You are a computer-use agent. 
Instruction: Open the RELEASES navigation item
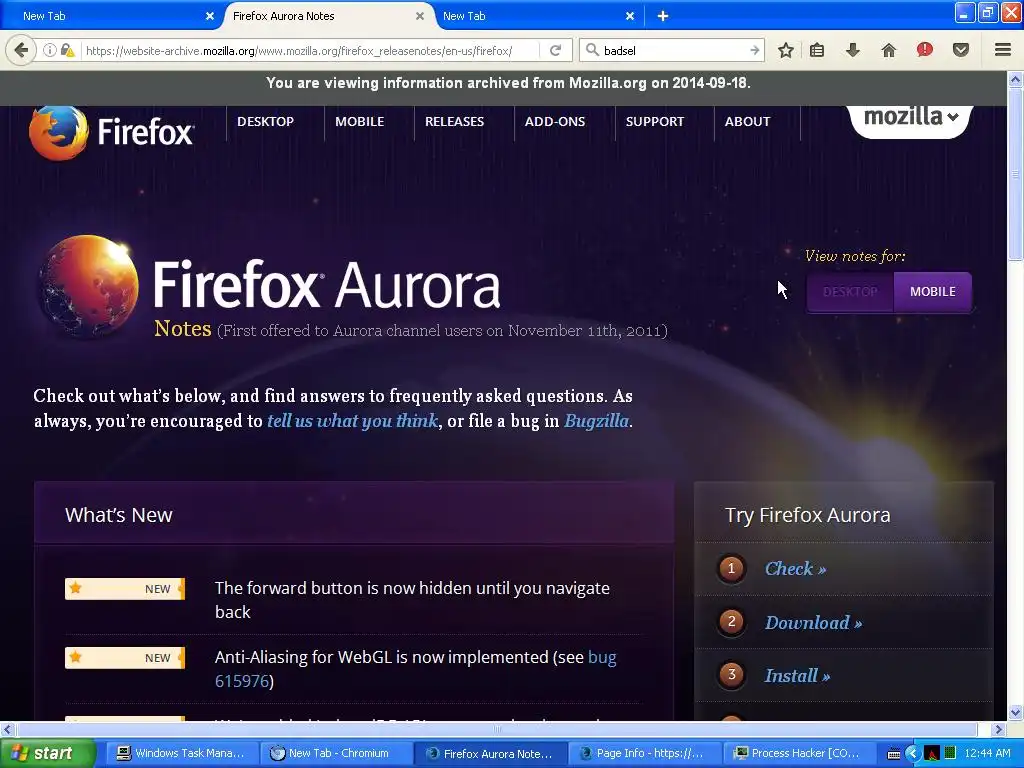tap(455, 121)
